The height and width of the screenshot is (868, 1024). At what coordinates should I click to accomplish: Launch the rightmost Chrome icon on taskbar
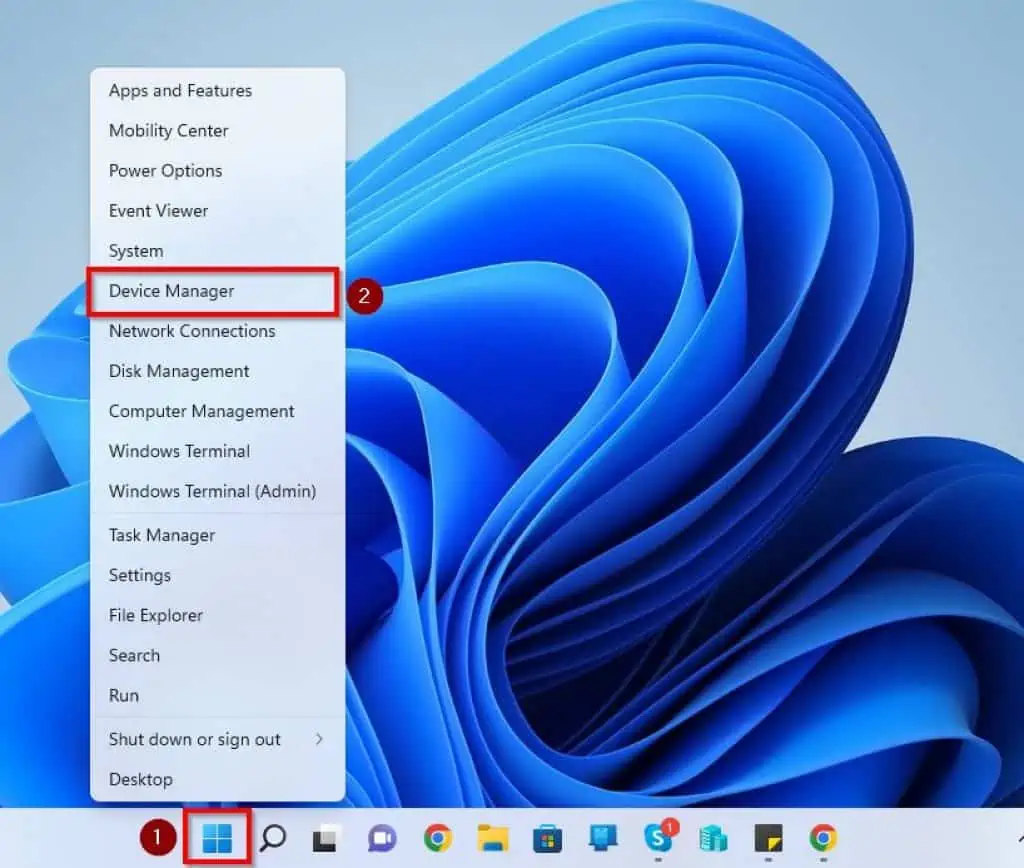tap(822, 838)
